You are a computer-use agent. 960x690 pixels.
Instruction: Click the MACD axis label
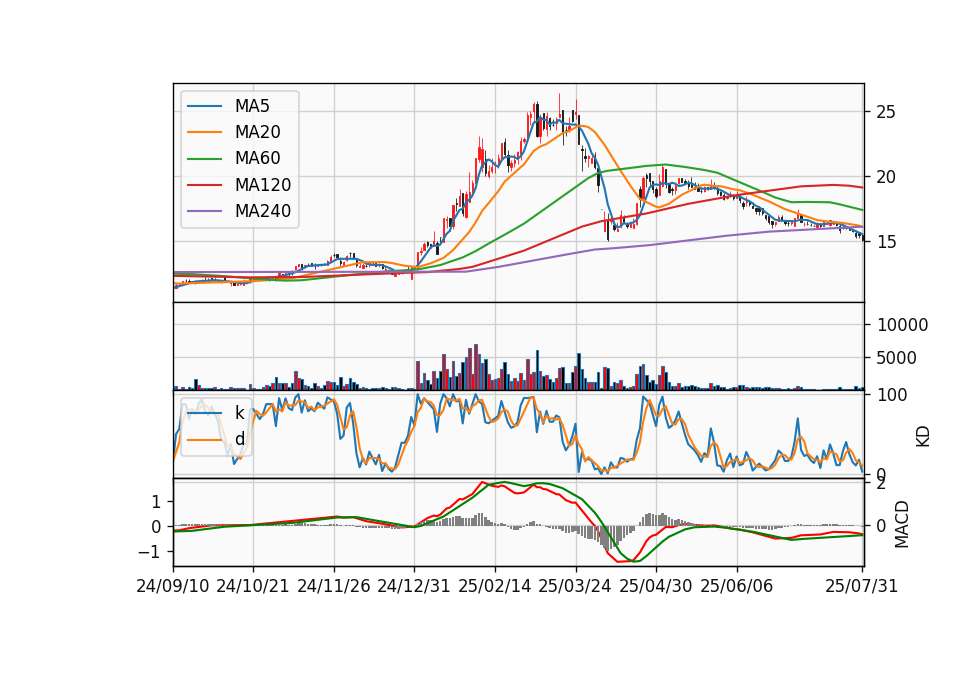point(901,524)
